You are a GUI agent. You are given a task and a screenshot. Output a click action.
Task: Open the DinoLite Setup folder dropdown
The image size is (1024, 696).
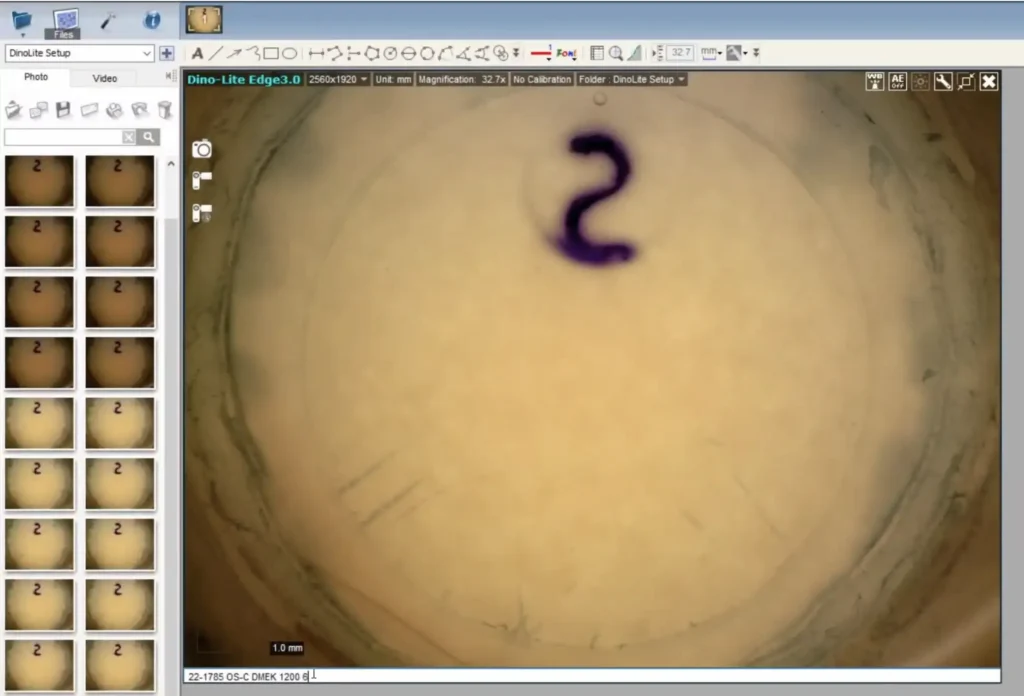click(x=79, y=53)
